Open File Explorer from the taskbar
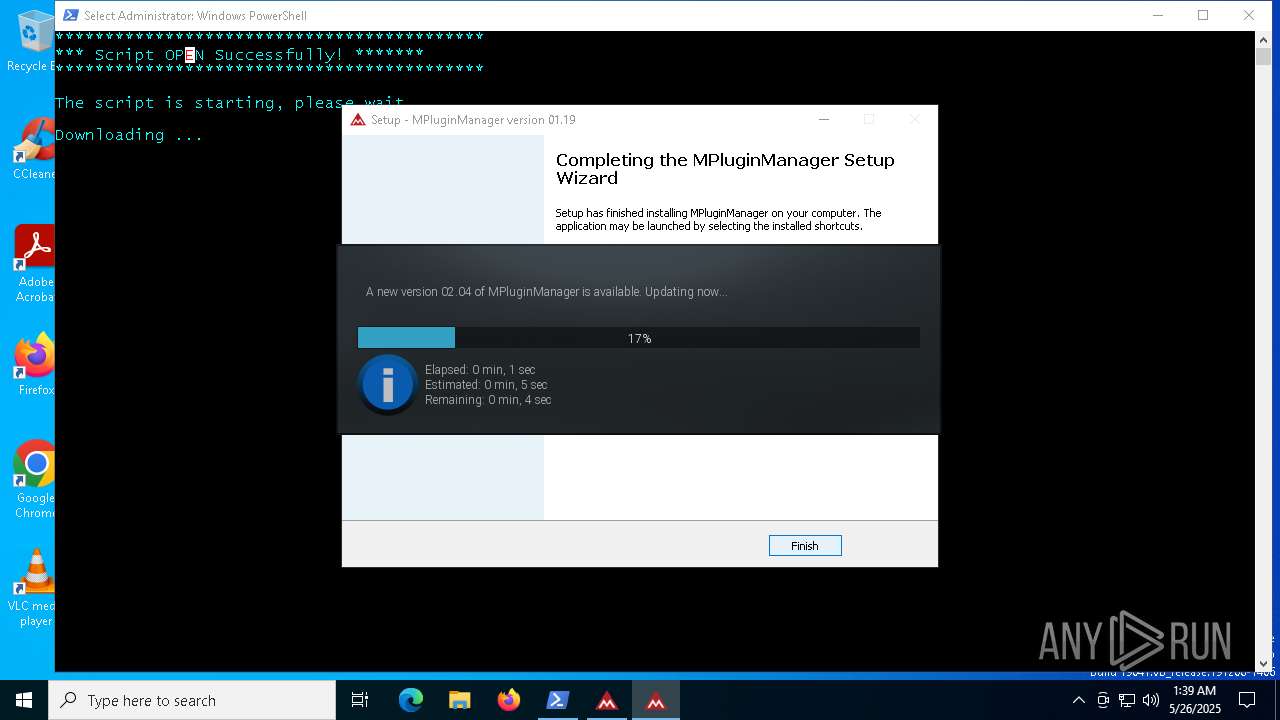Image resolution: width=1280 pixels, height=720 pixels. pos(460,700)
